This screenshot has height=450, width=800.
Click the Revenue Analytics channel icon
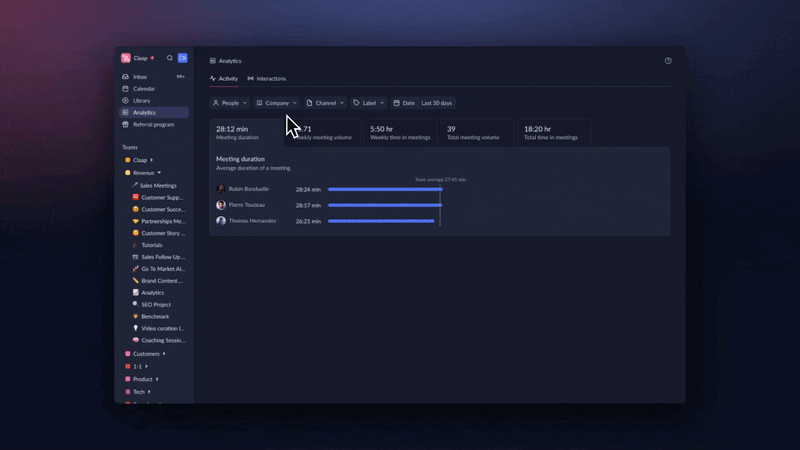tap(135, 292)
